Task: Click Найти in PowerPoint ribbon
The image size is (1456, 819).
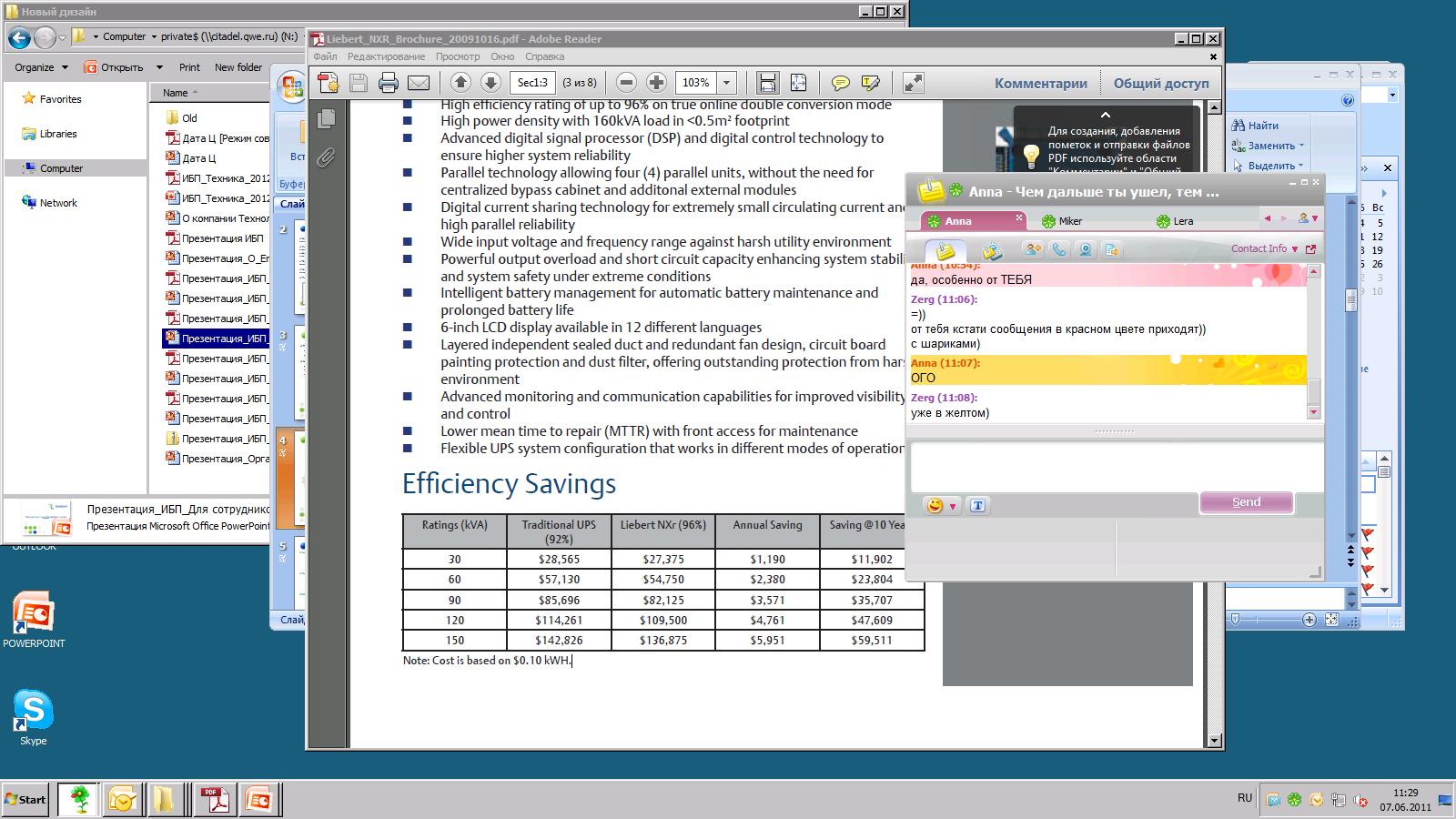Action: pyautogui.click(x=1256, y=126)
